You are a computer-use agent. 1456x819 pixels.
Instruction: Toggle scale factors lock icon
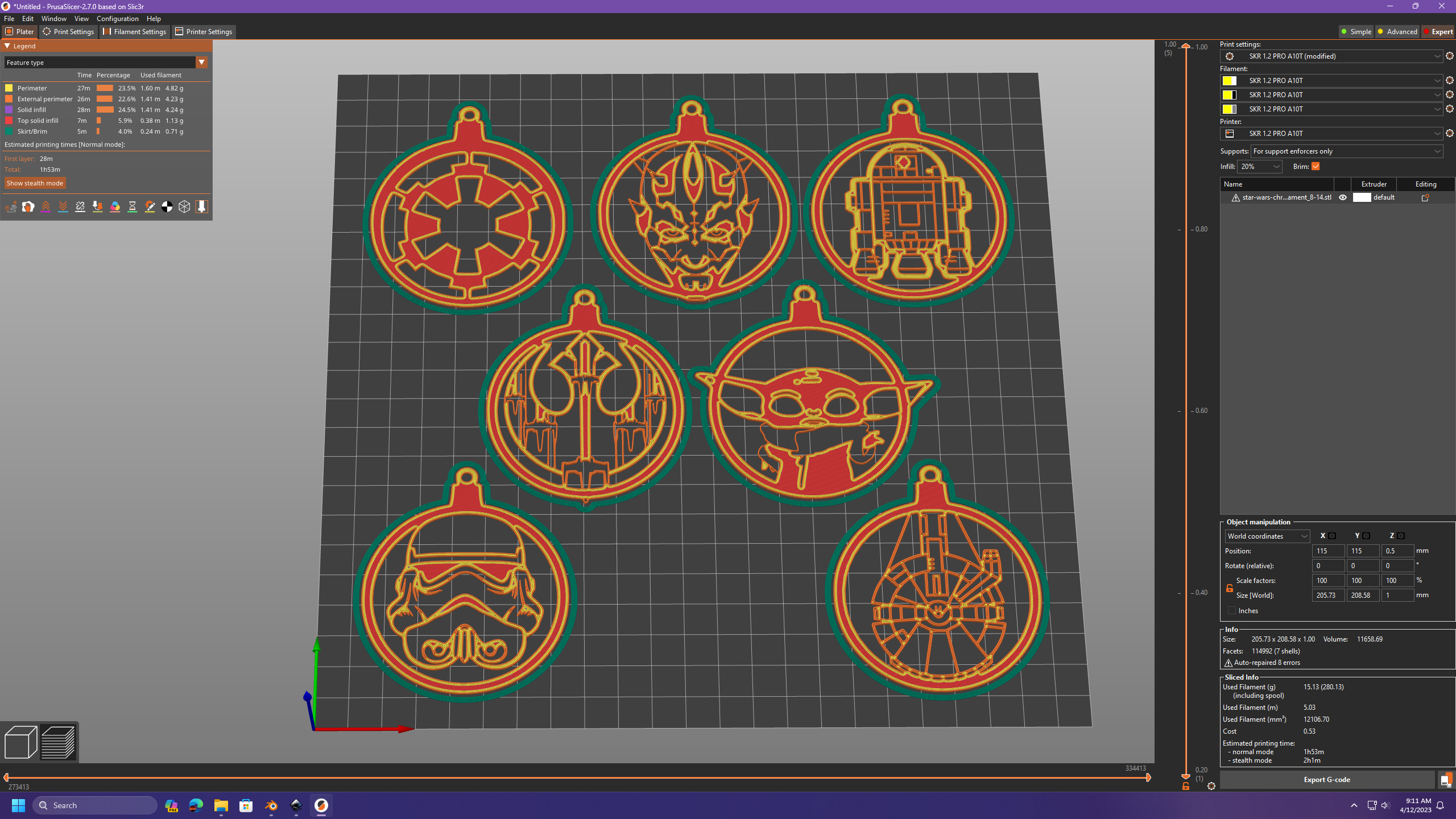coord(1229,588)
